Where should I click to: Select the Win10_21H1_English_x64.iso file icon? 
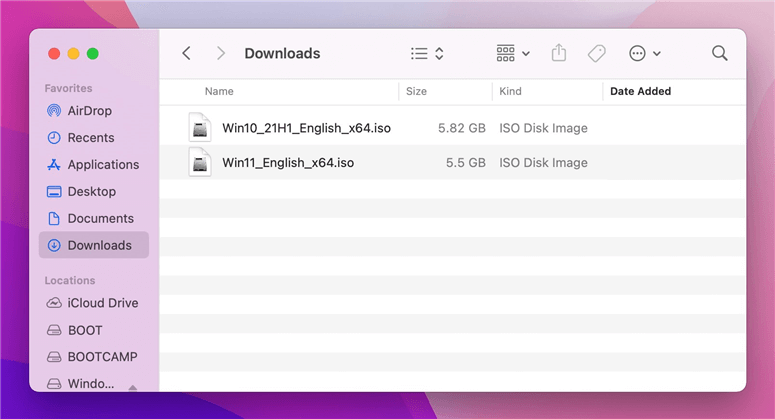pos(200,128)
